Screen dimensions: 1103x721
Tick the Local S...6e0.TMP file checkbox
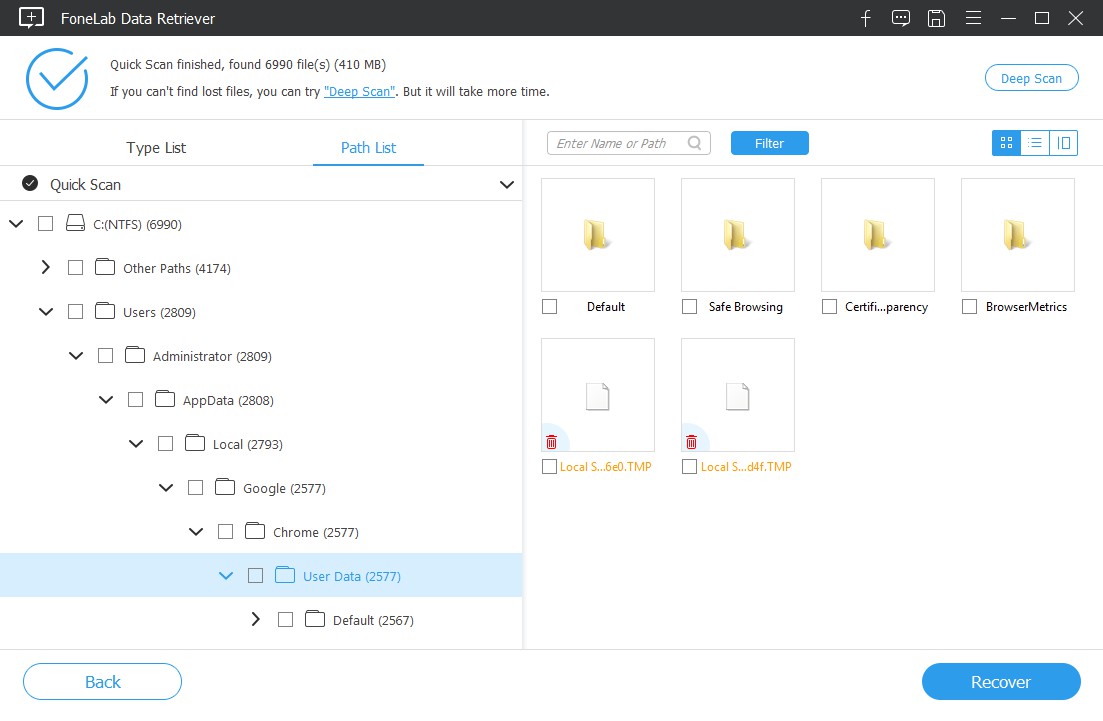[549, 466]
